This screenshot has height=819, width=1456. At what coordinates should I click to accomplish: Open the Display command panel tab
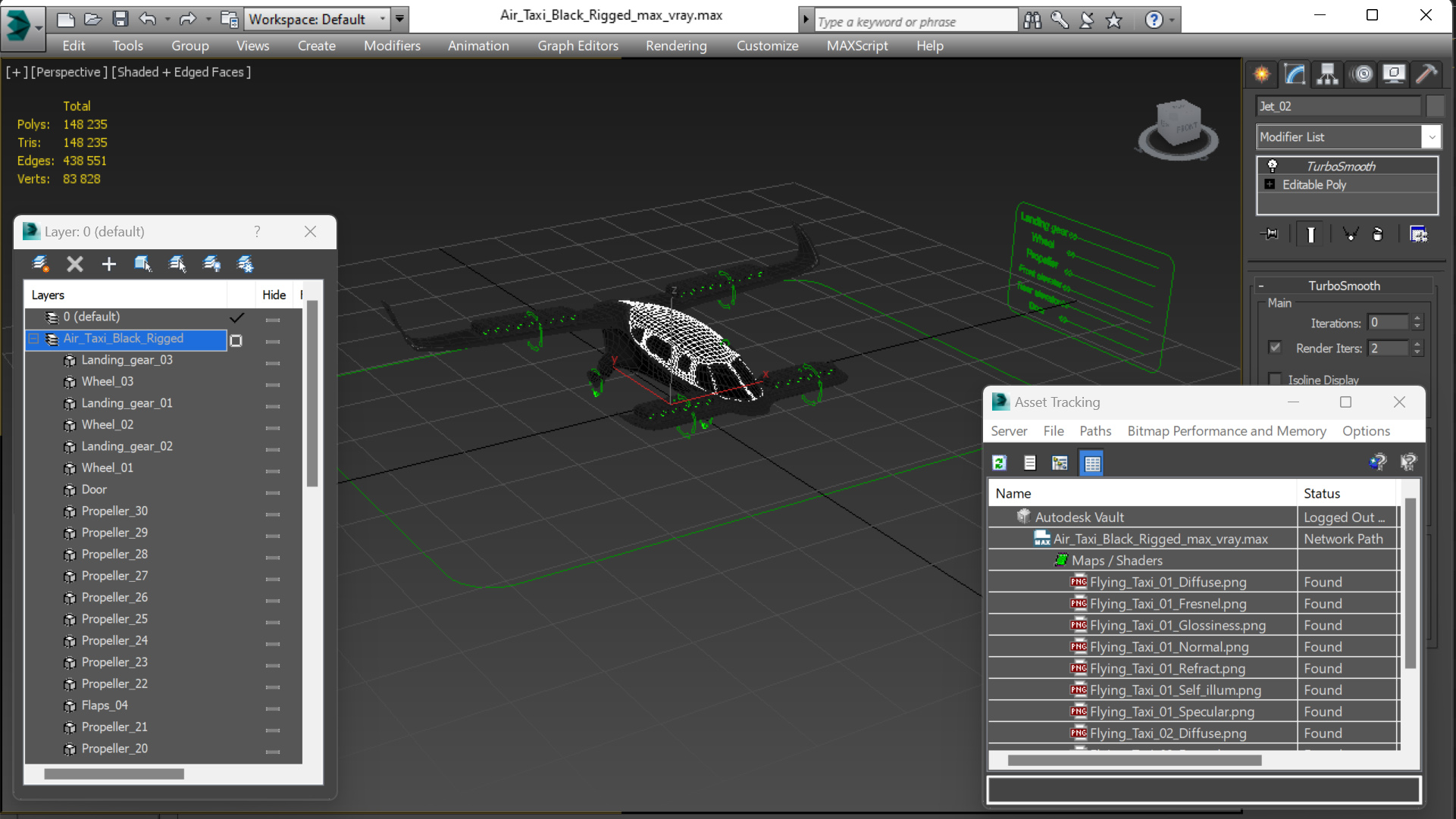[1394, 74]
